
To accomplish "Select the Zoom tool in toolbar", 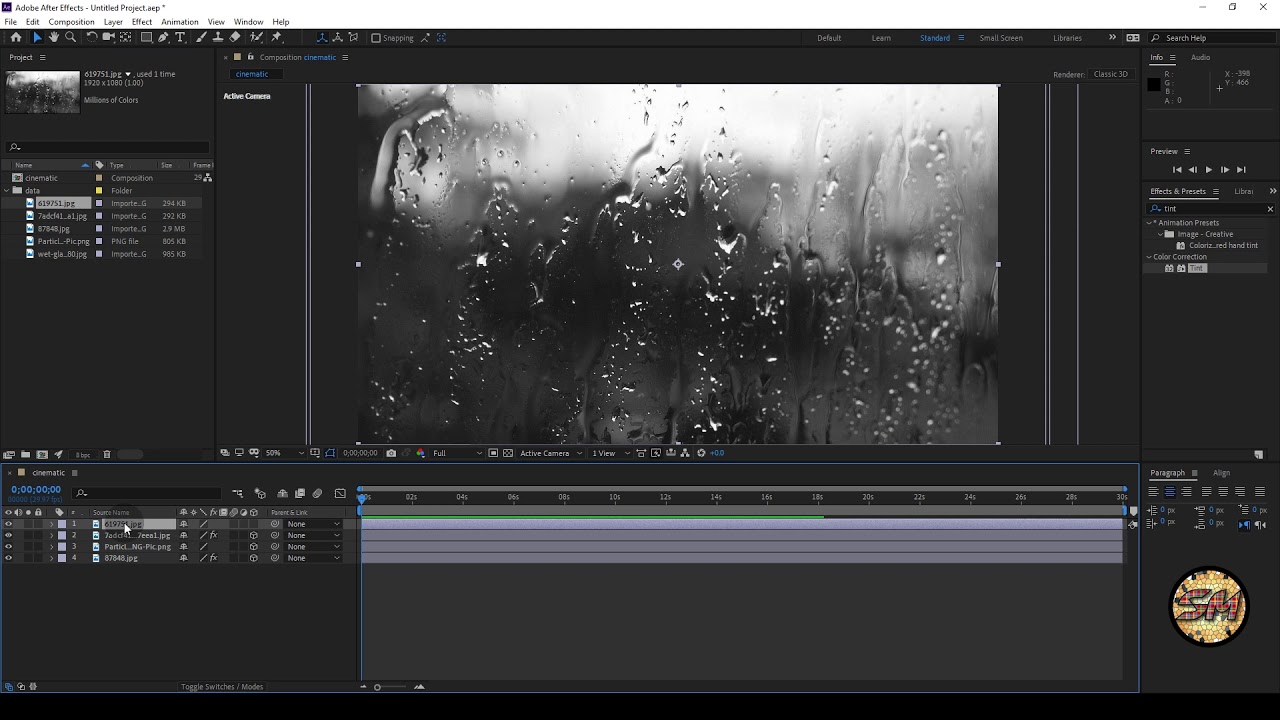I will pyautogui.click(x=70, y=38).
